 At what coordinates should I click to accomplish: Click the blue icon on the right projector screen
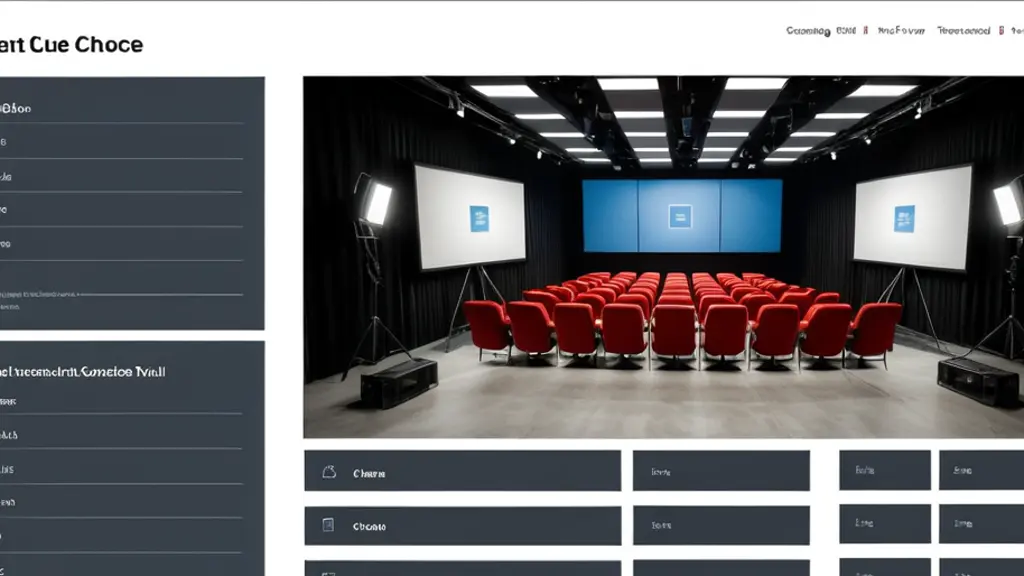point(904,219)
